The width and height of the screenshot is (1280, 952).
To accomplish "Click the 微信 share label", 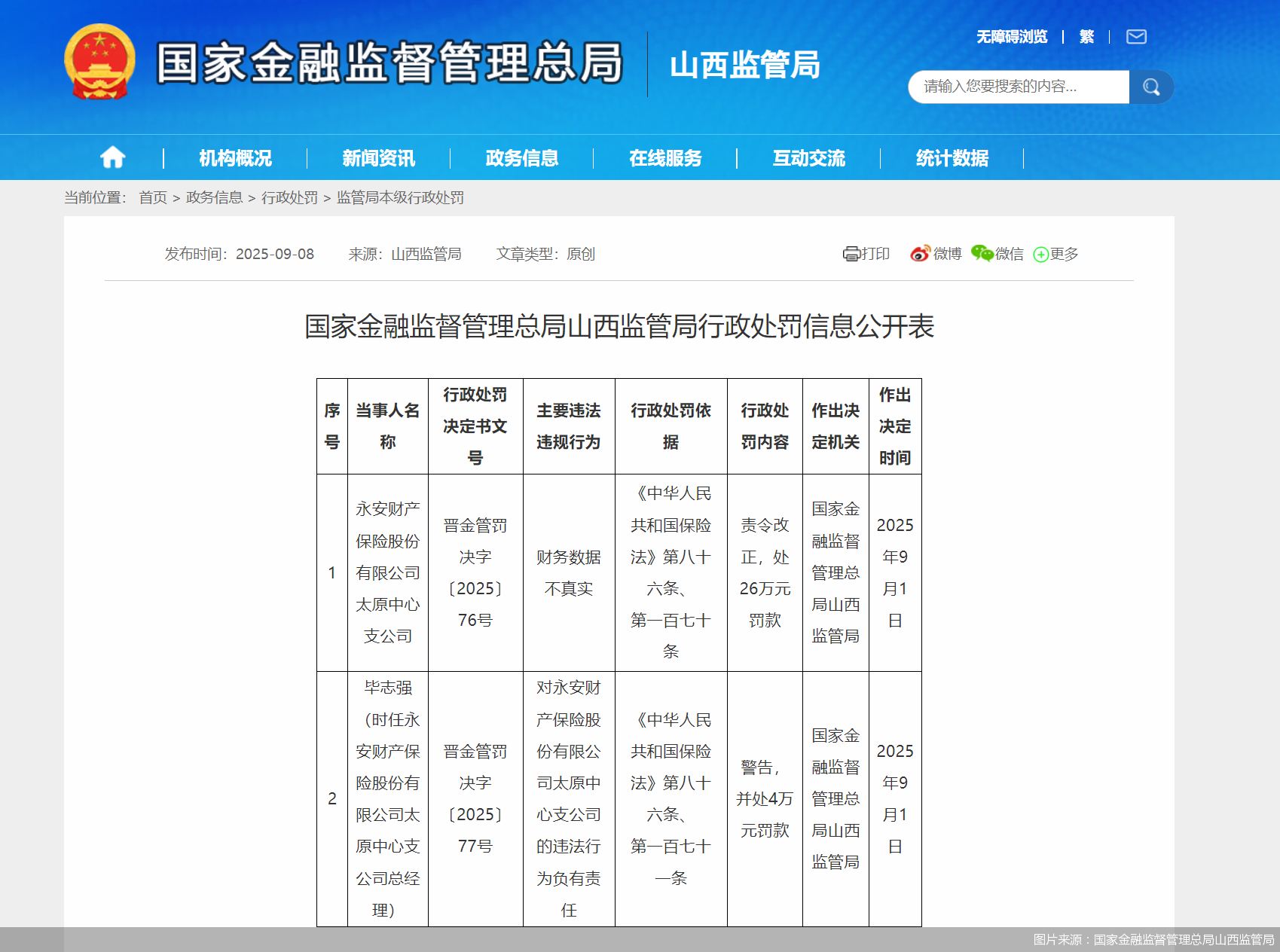I will [1010, 254].
